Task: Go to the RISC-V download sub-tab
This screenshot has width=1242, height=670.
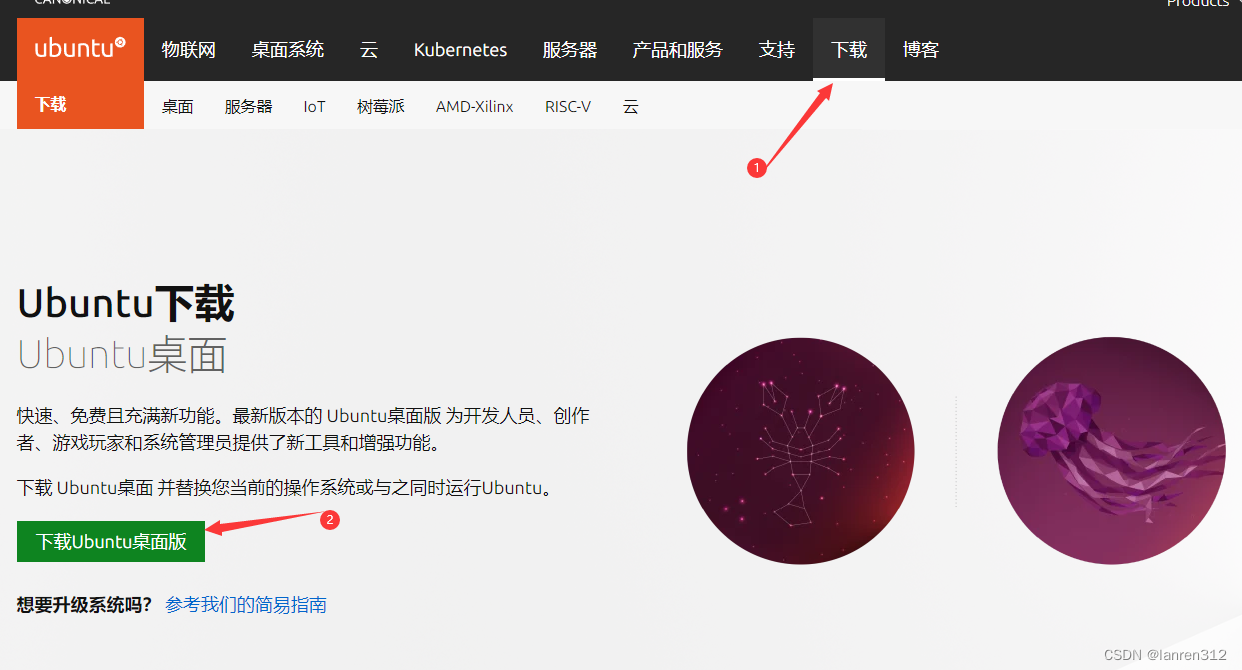Action: (568, 107)
